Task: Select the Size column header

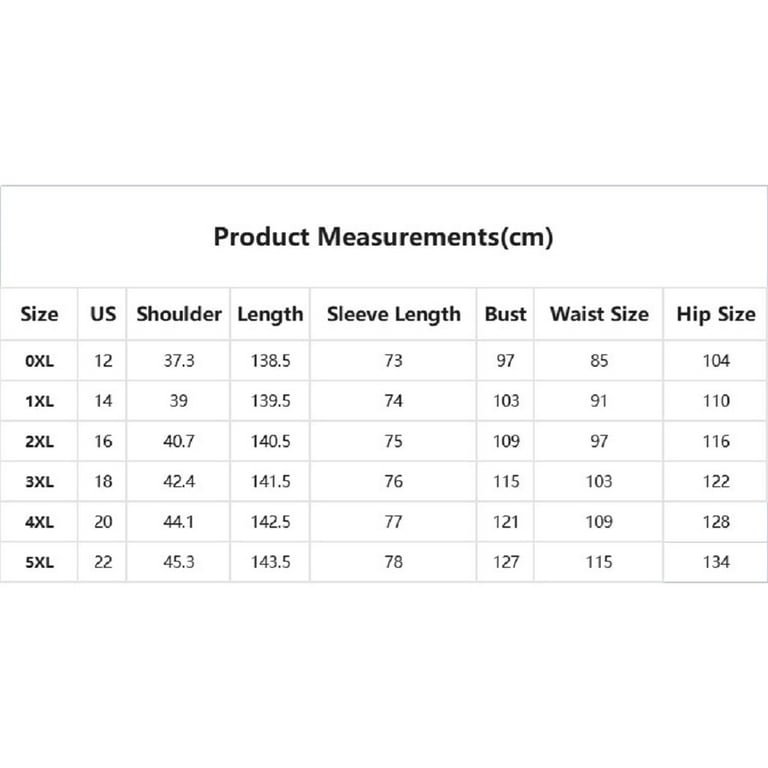Action: (39, 314)
